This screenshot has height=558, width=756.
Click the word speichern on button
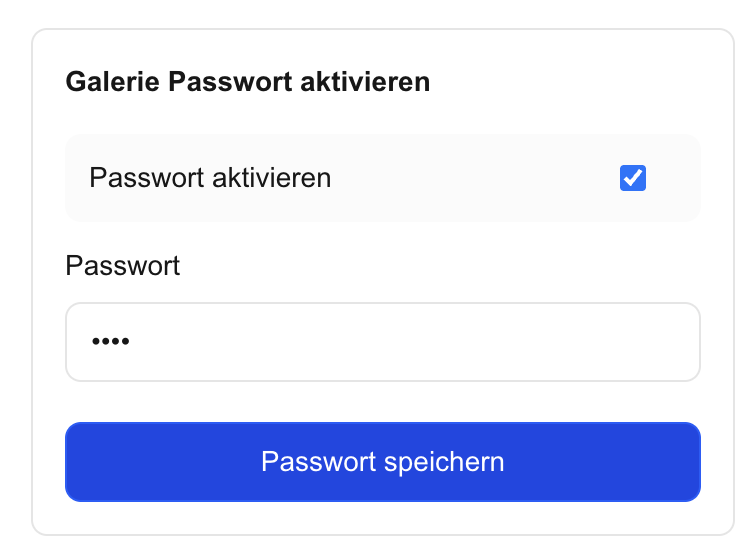(x=444, y=462)
